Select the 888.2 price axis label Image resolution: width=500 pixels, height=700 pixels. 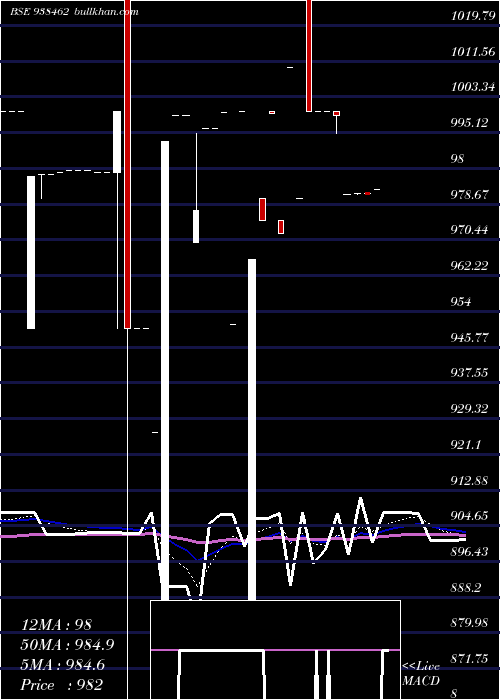pos(466,588)
